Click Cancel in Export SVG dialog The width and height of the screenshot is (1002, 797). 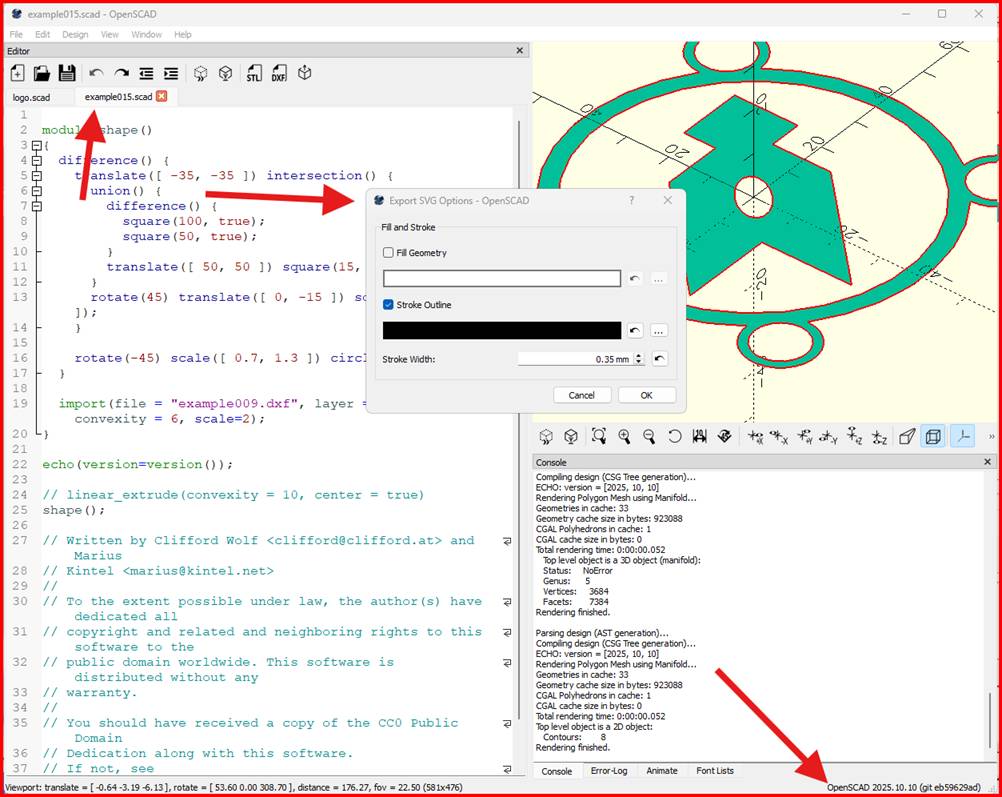pyautogui.click(x=582, y=395)
